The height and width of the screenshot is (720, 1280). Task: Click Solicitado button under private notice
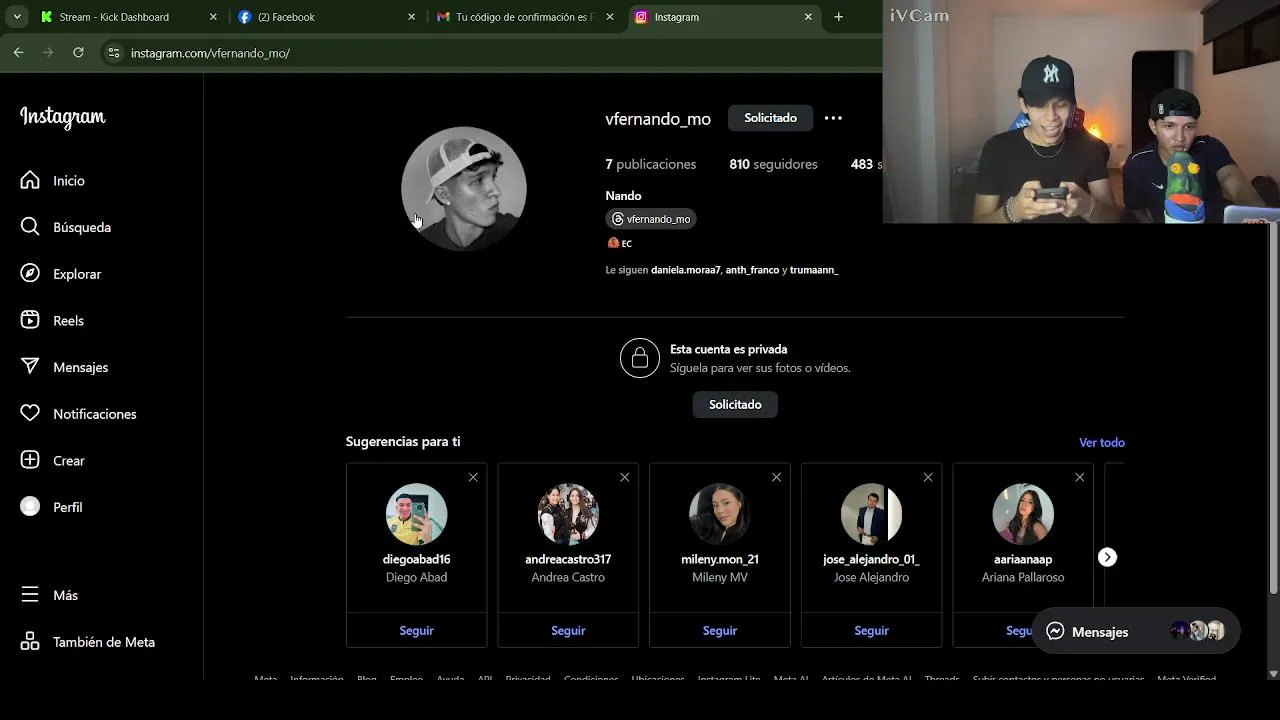click(x=735, y=405)
